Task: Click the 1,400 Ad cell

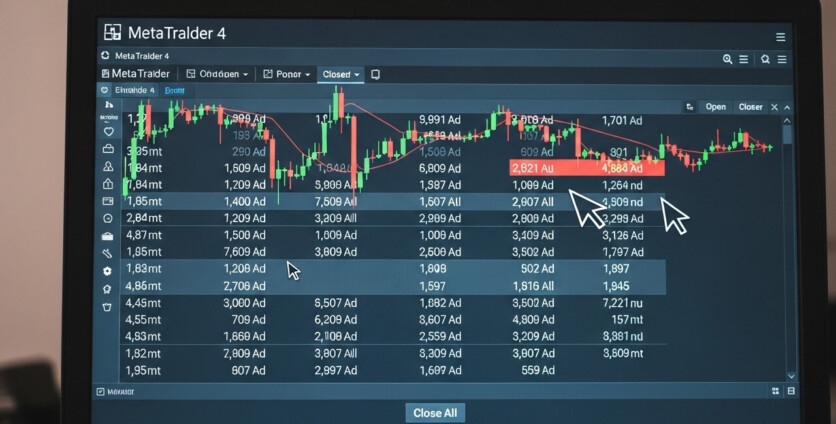Action: 245,202
